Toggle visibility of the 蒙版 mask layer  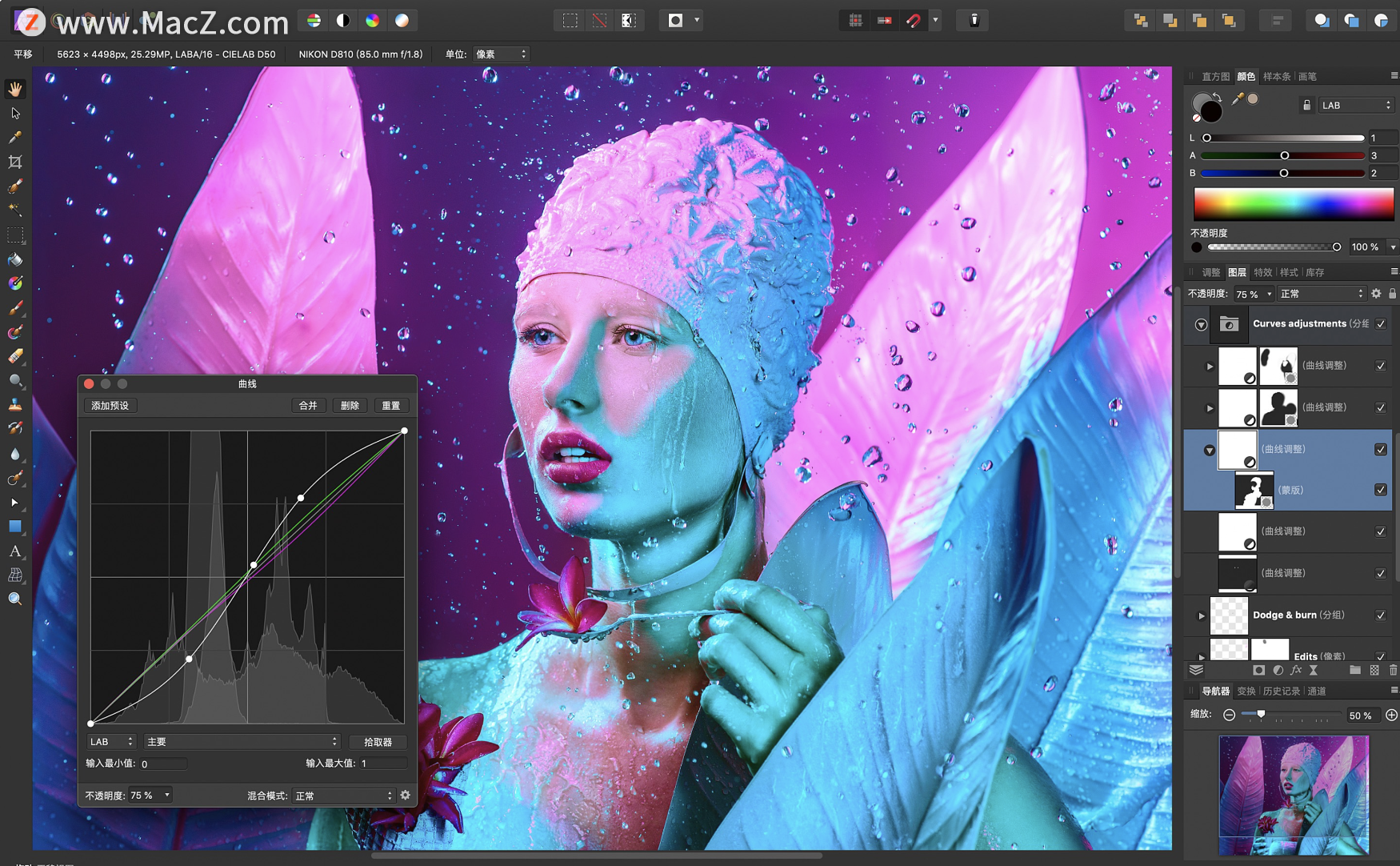click(x=1381, y=490)
